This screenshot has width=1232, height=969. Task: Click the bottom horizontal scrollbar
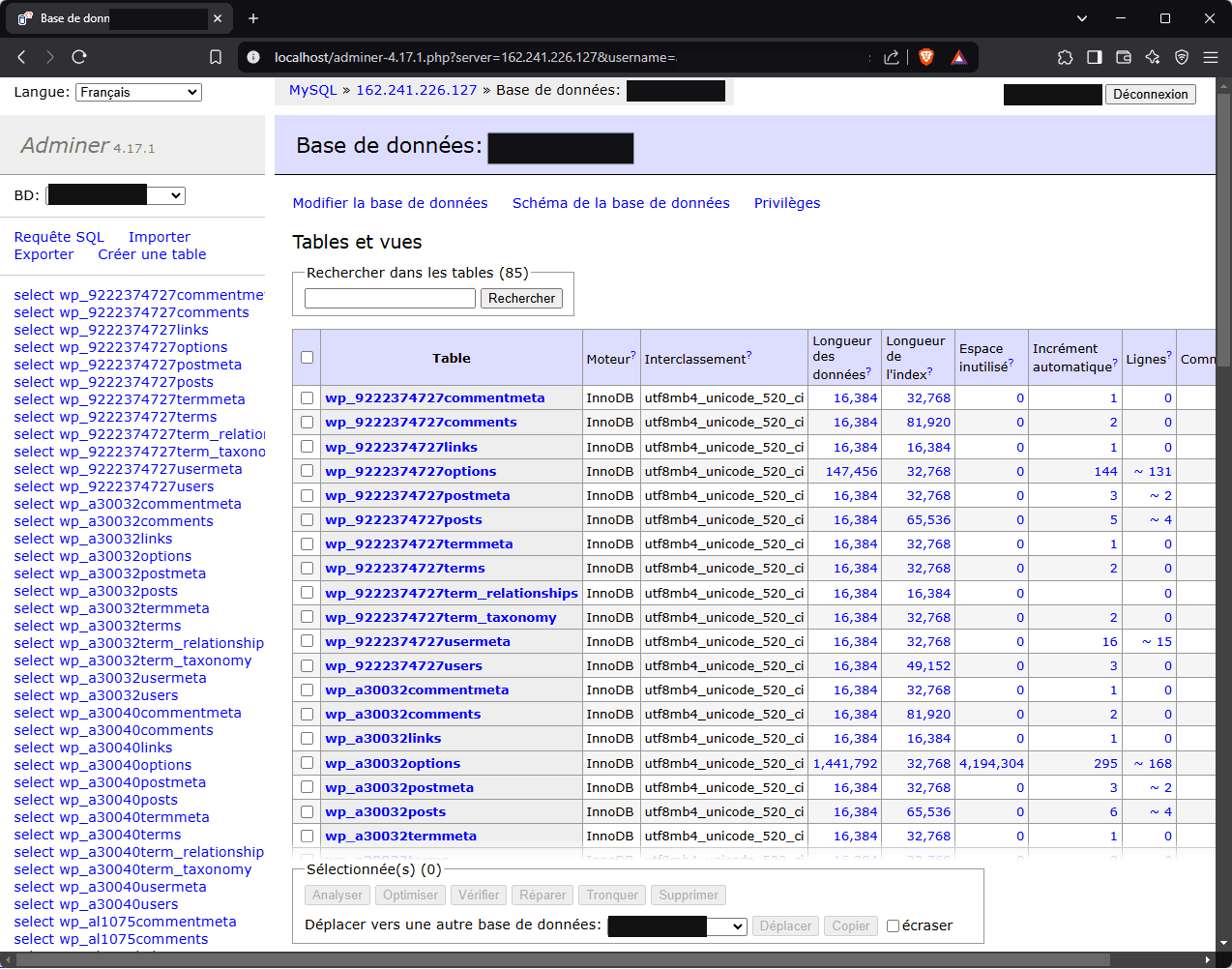pos(561,959)
